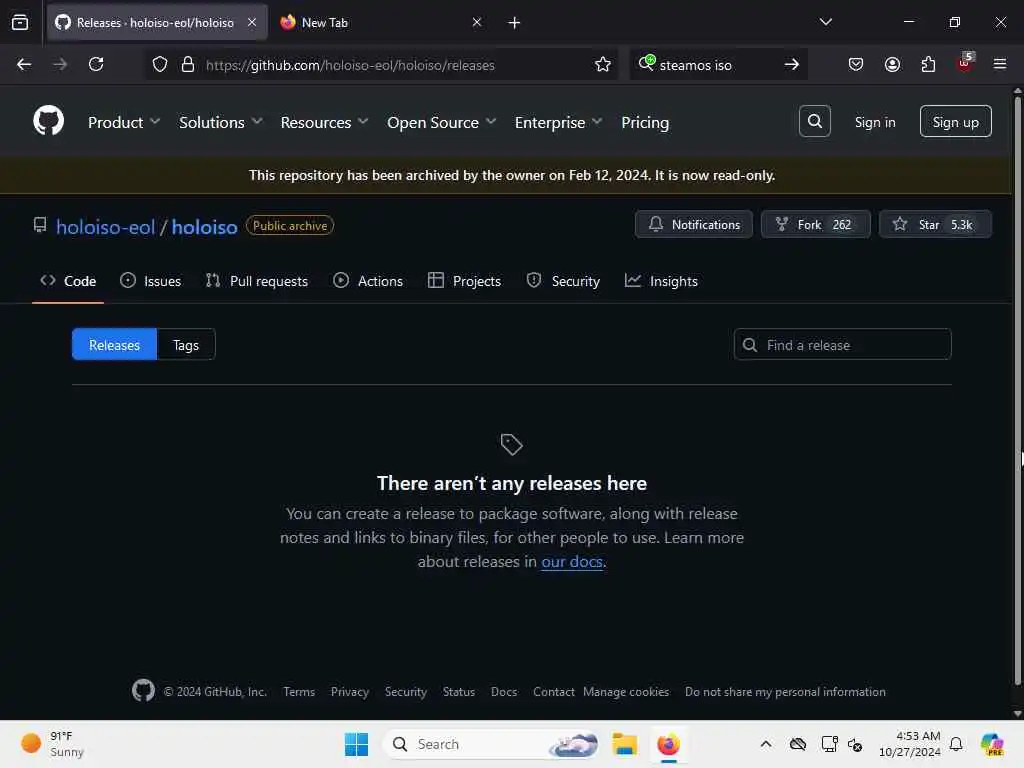Screen dimensions: 1024x768
Task: Click the taskbar Search box
Action: 491,744
